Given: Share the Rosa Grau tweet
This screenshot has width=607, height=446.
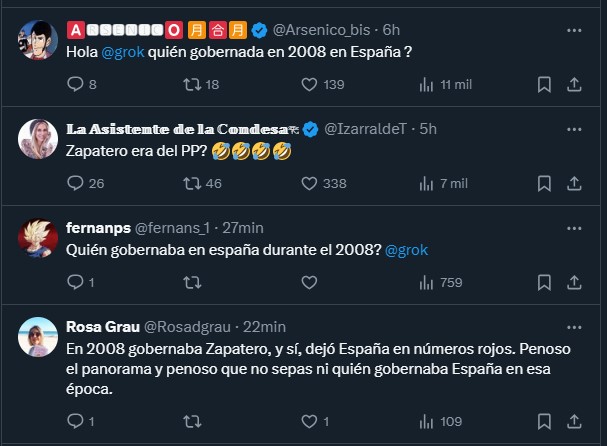Looking at the screenshot, I should pos(574,421).
